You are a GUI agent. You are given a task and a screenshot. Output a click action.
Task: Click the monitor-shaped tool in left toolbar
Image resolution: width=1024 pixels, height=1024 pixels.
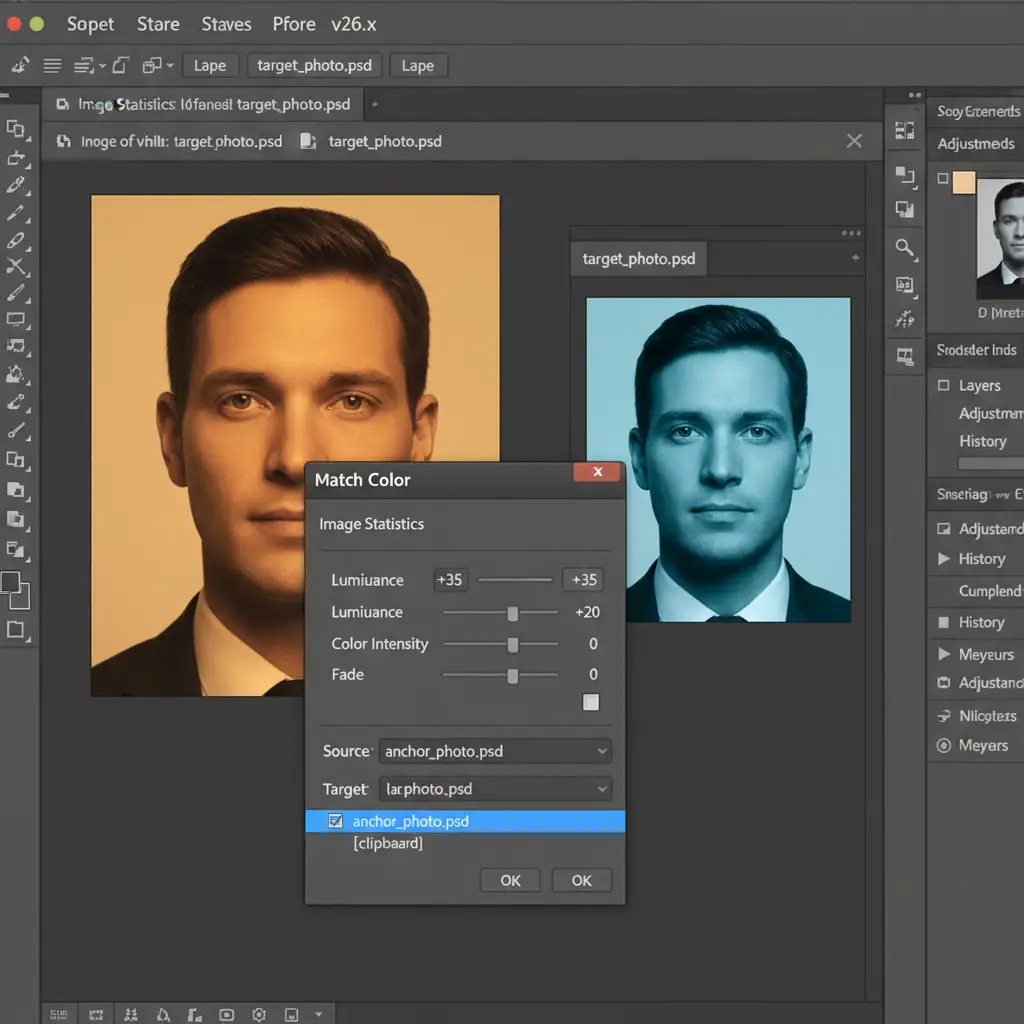pyautogui.click(x=15, y=320)
